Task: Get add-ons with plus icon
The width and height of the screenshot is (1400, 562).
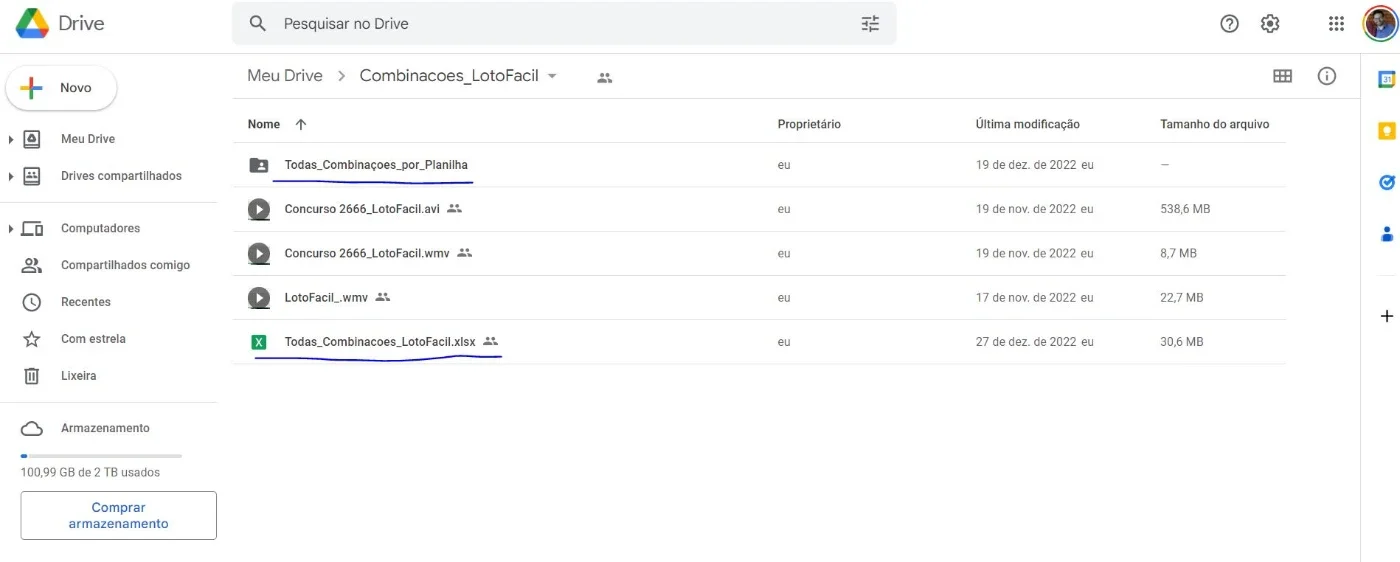Action: [1387, 316]
